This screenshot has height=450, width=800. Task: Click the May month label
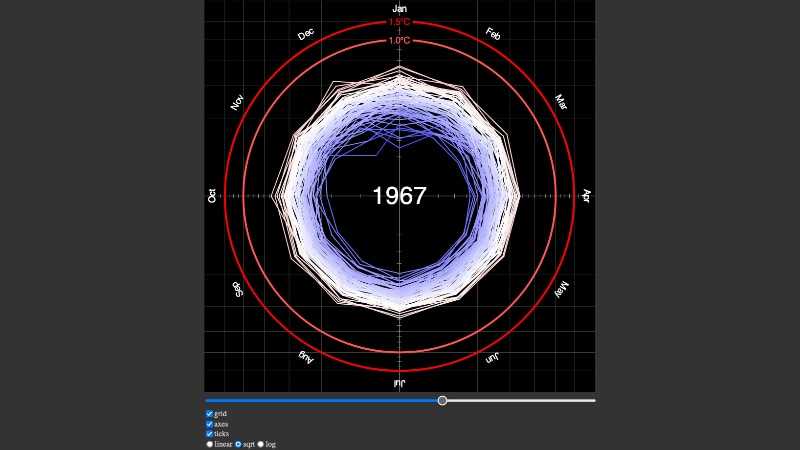coord(561,289)
